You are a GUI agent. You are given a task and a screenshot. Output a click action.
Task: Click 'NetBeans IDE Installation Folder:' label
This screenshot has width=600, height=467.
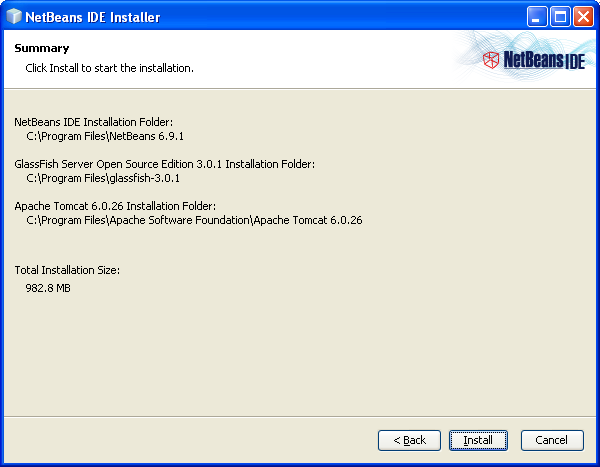click(93, 122)
